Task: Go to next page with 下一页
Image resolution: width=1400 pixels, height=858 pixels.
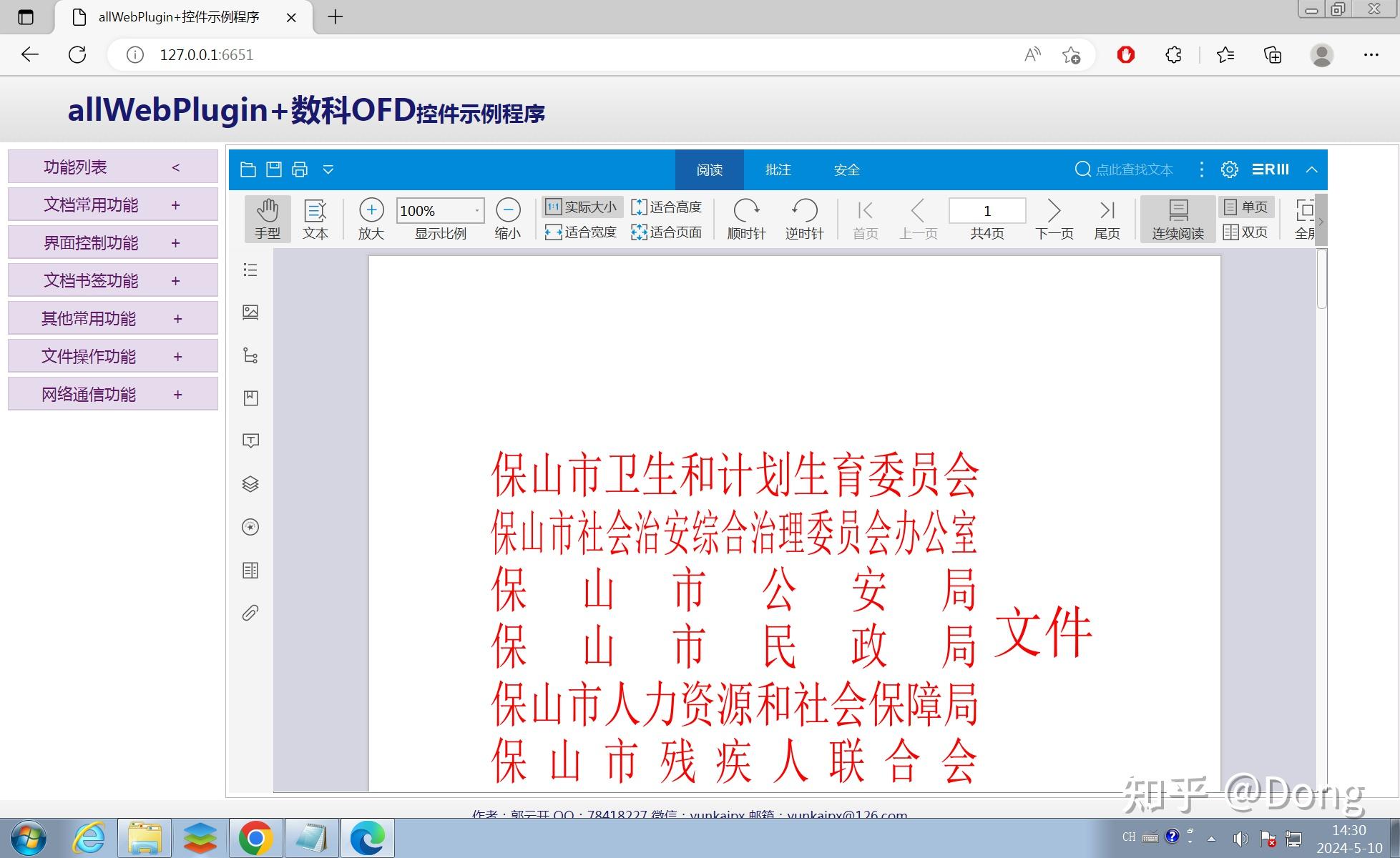Action: [x=1054, y=218]
